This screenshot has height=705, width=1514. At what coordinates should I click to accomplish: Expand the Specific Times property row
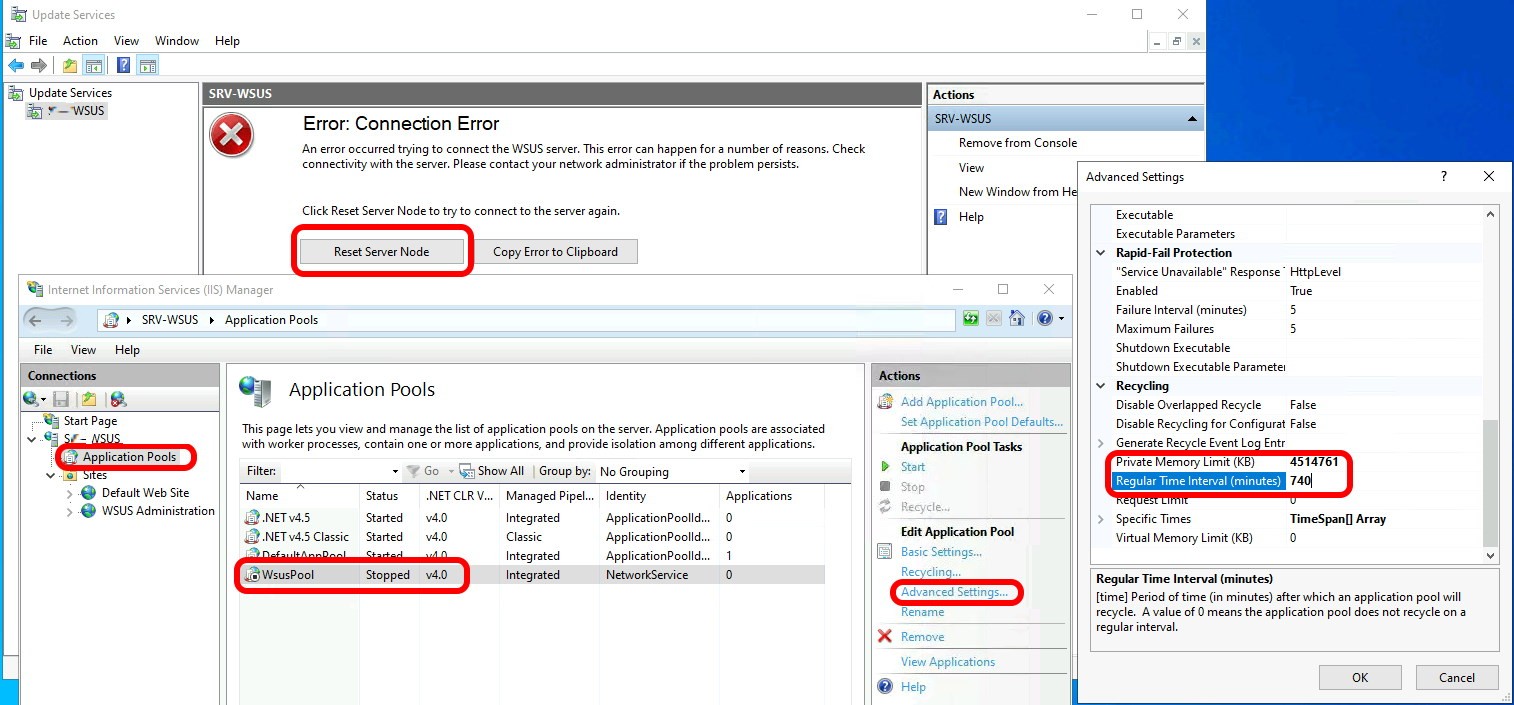[x=1102, y=519]
